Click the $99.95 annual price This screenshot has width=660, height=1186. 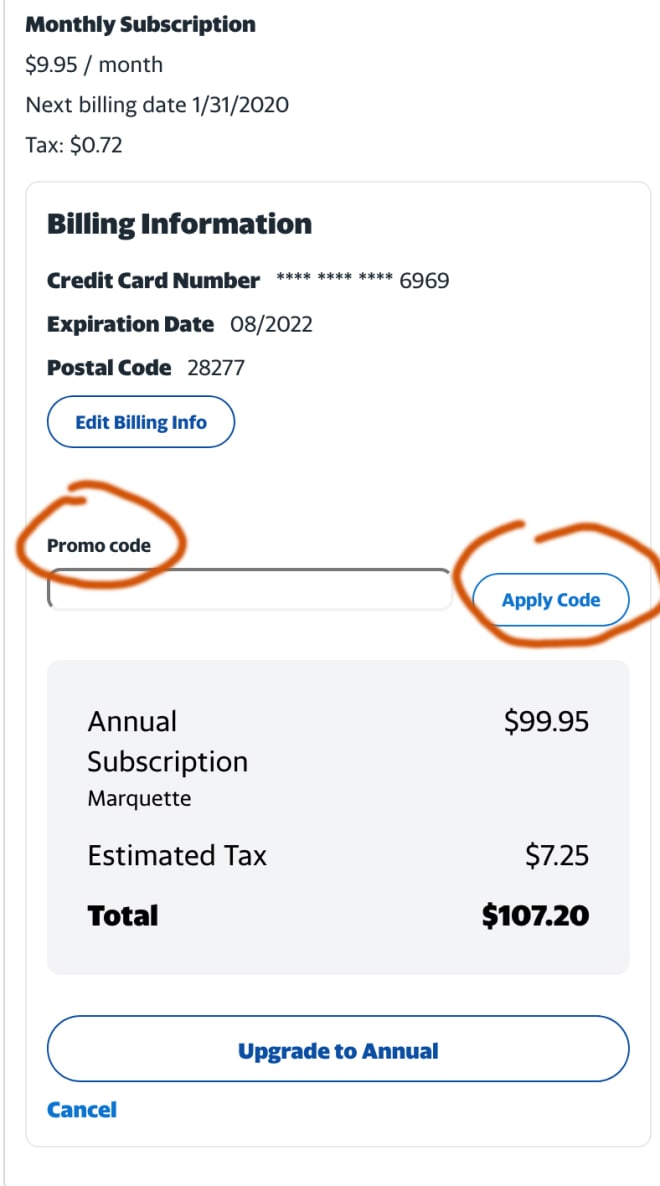tap(547, 722)
